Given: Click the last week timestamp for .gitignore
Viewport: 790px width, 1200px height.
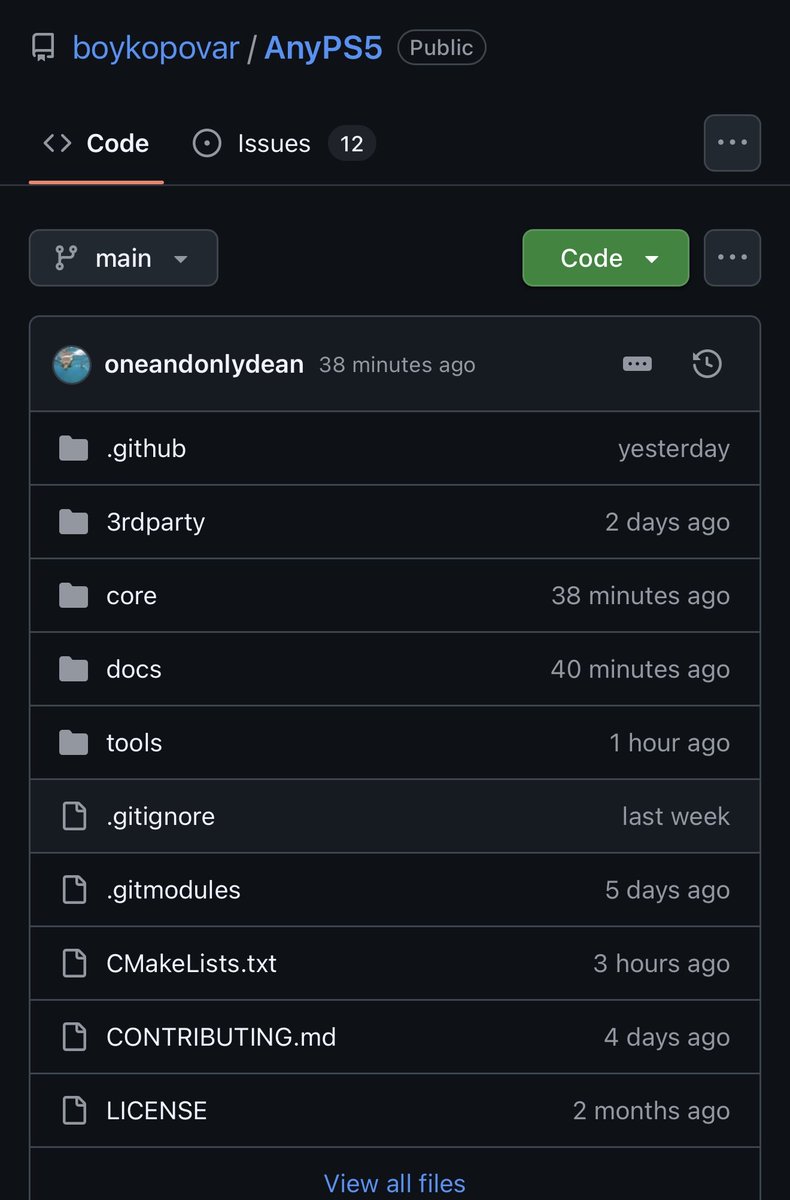Looking at the screenshot, I should point(676,816).
